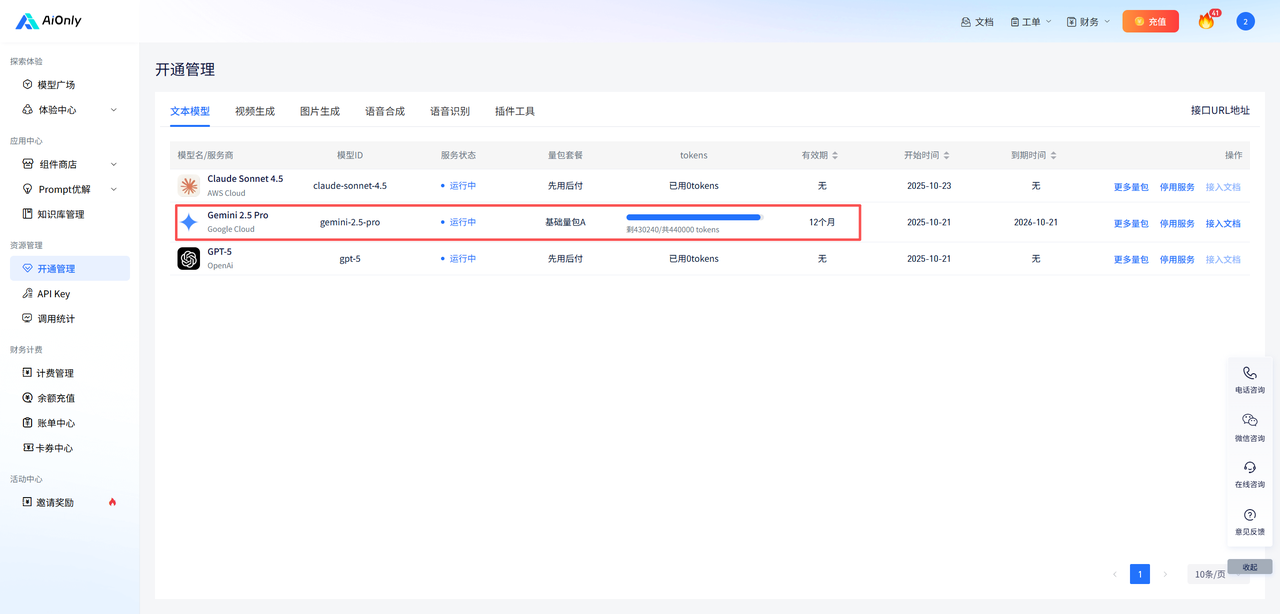Select page 1 in pagination
The height and width of the screenshot is (614, 1280).
1140,574
